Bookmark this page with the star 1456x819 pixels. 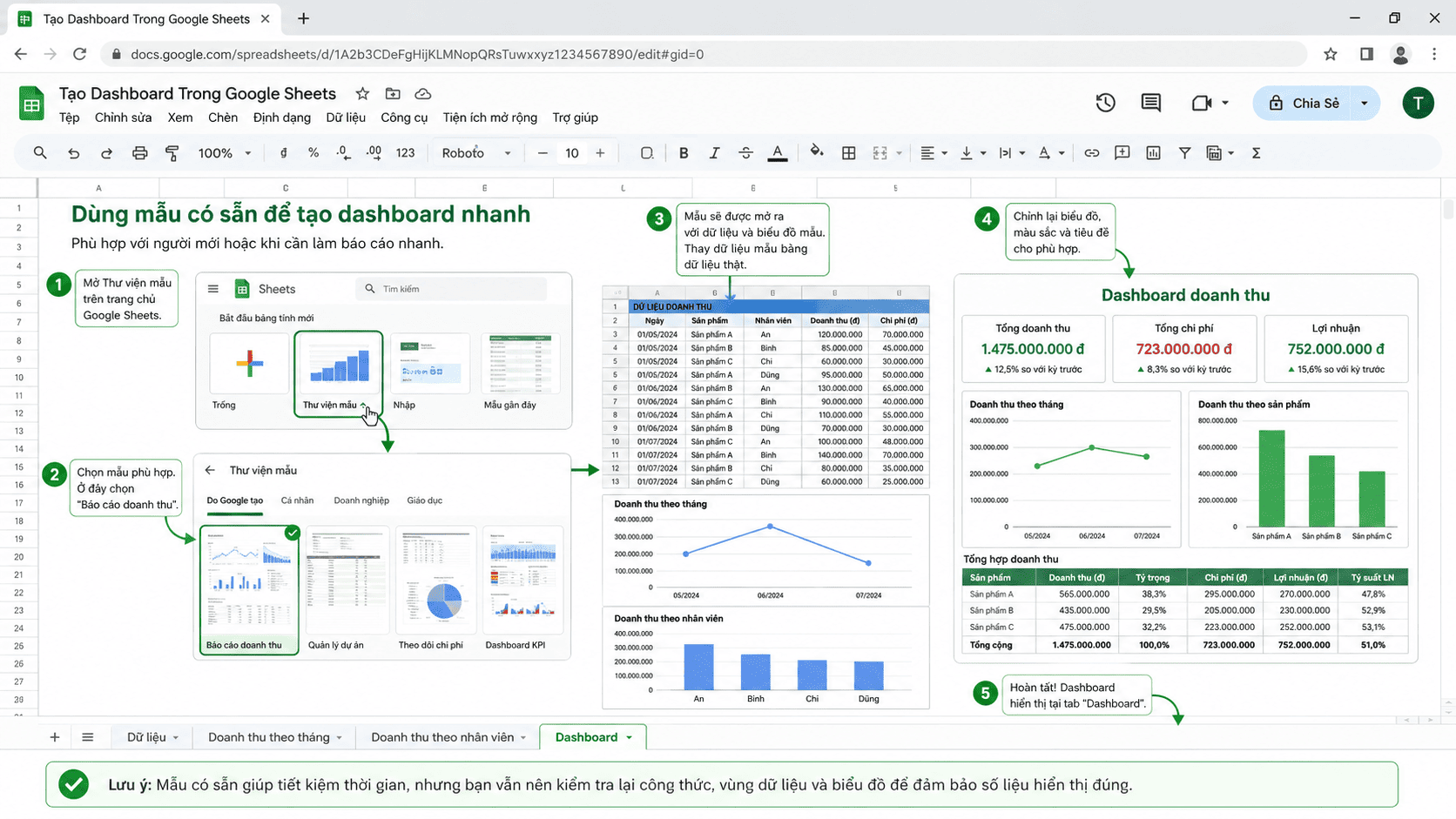[1331, 54]
